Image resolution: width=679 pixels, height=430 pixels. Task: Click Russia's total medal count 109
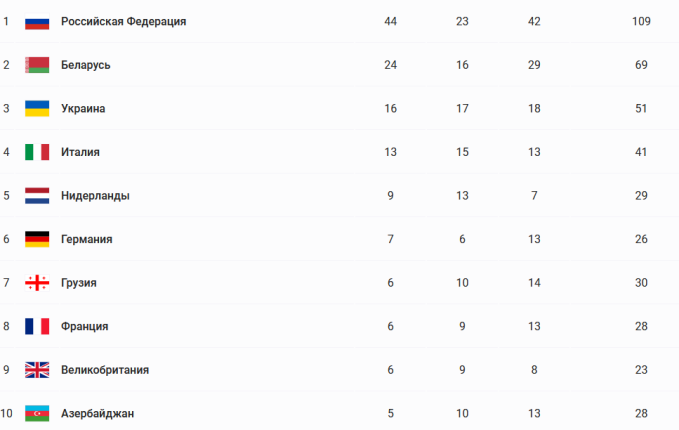(x=641, y=21)
